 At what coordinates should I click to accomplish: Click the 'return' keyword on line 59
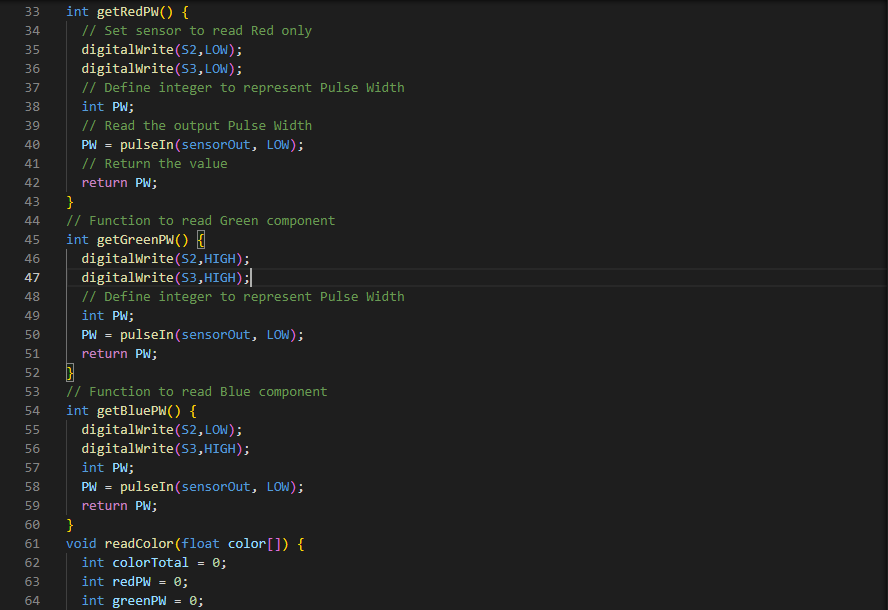click(x=104, y=506)
